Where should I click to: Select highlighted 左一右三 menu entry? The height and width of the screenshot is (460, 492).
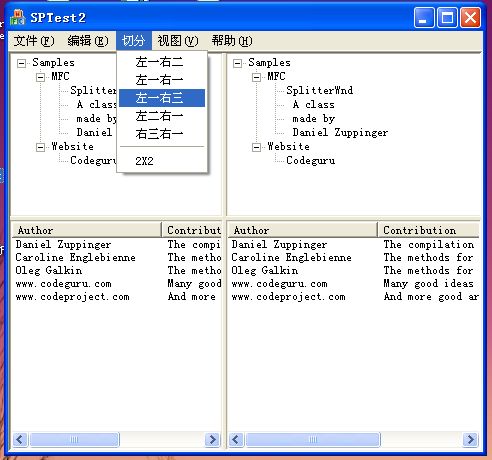tap(162, 98)
